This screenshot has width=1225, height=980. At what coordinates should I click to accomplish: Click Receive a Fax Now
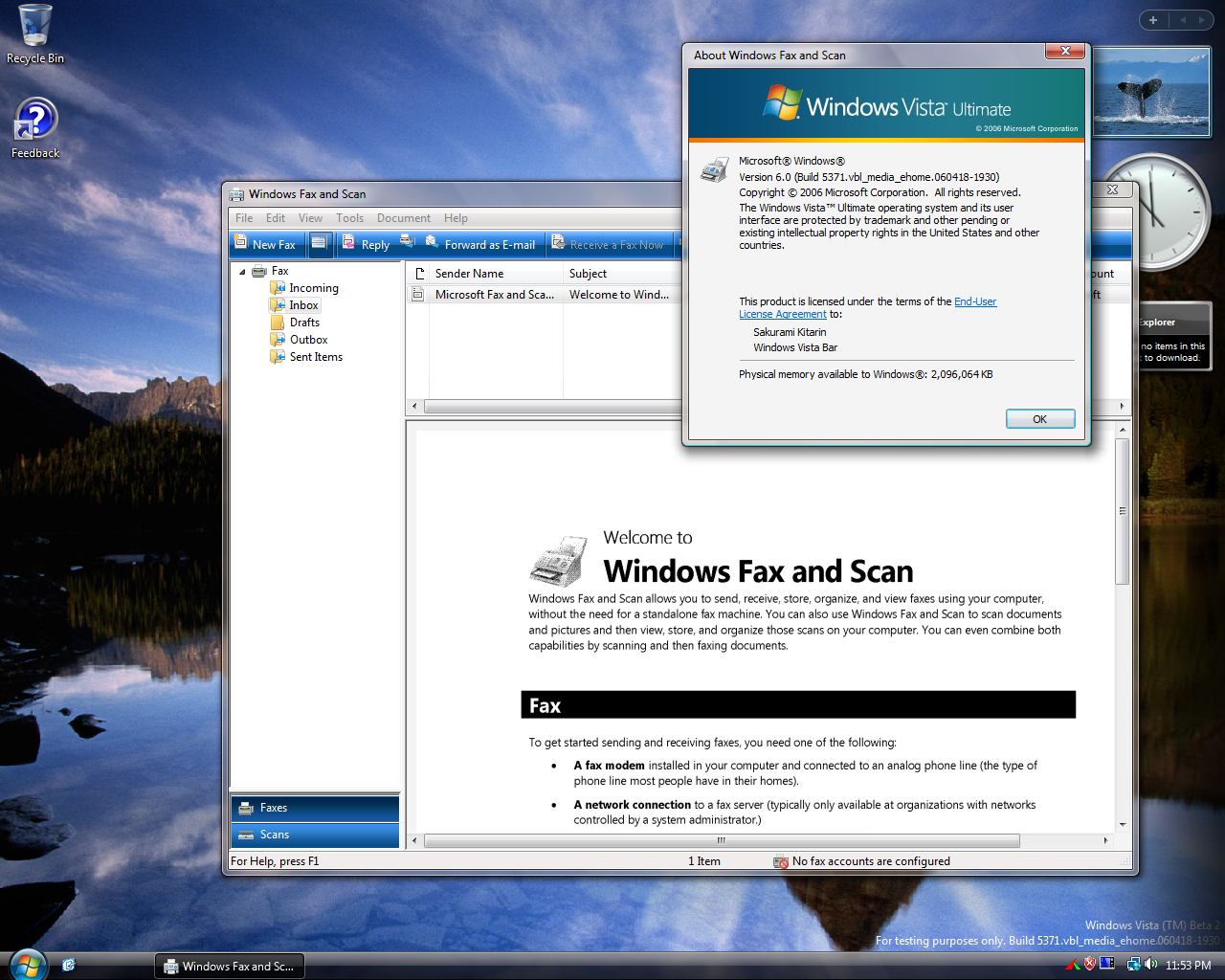(608, 244)
